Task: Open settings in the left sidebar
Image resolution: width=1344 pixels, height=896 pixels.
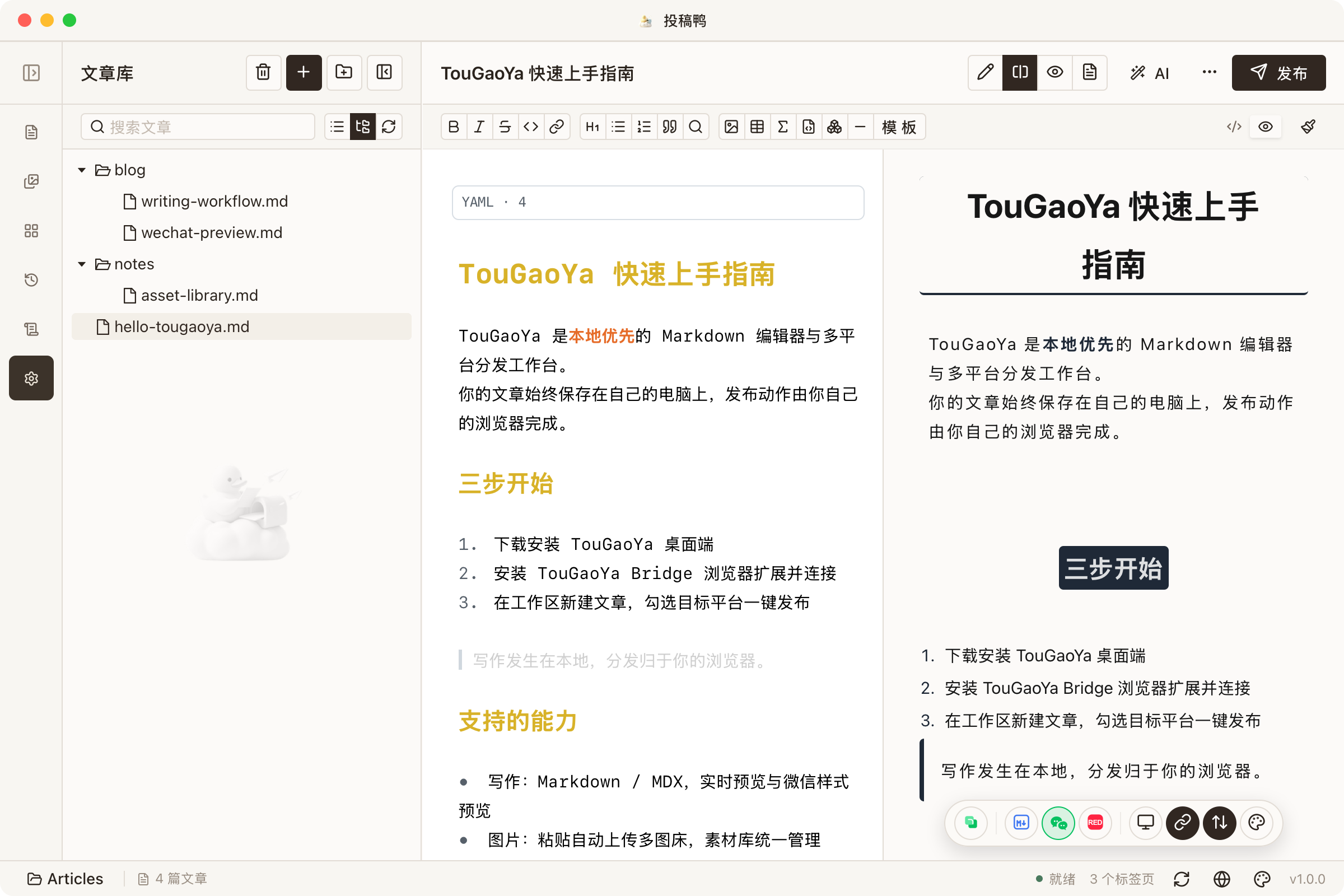Action: point(31,379)
